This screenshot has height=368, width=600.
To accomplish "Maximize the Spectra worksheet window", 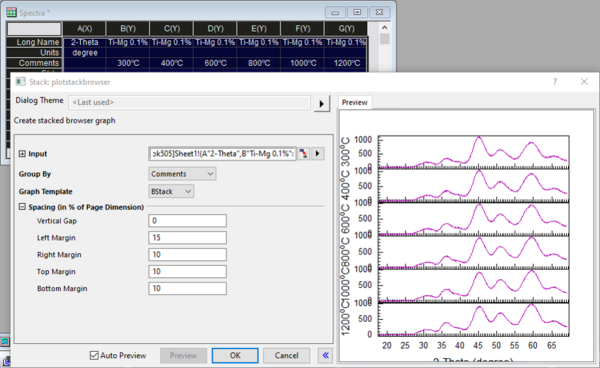I will tap(357, 13).
